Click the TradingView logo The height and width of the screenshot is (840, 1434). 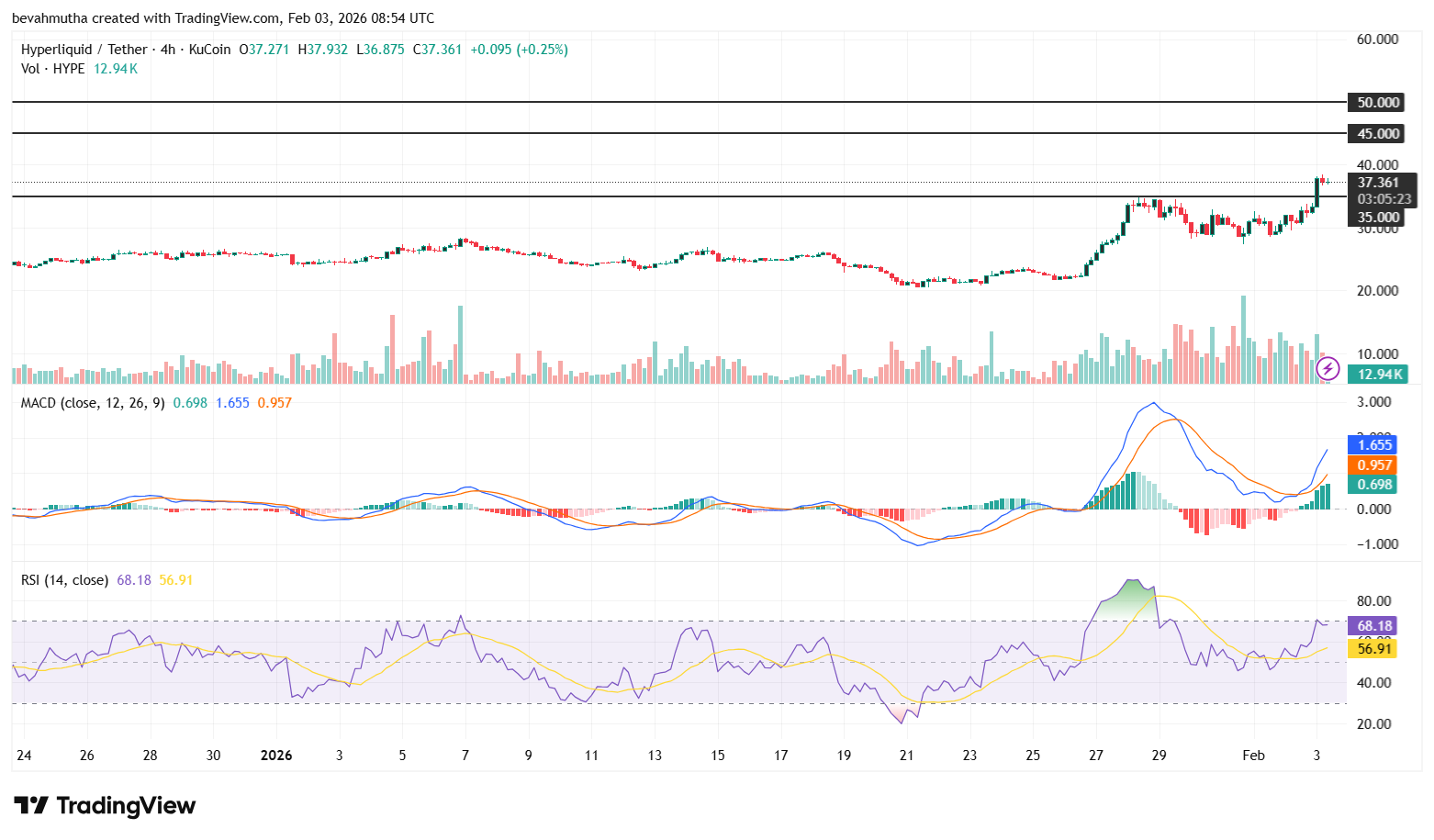tap(105, 805)
